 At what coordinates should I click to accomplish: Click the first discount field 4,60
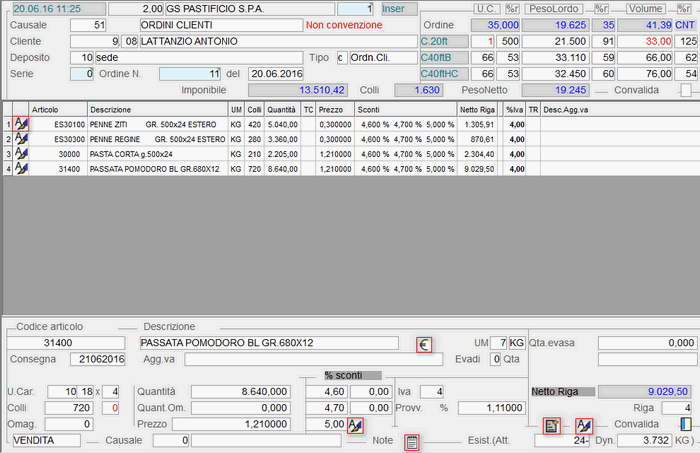pos(326,391)
